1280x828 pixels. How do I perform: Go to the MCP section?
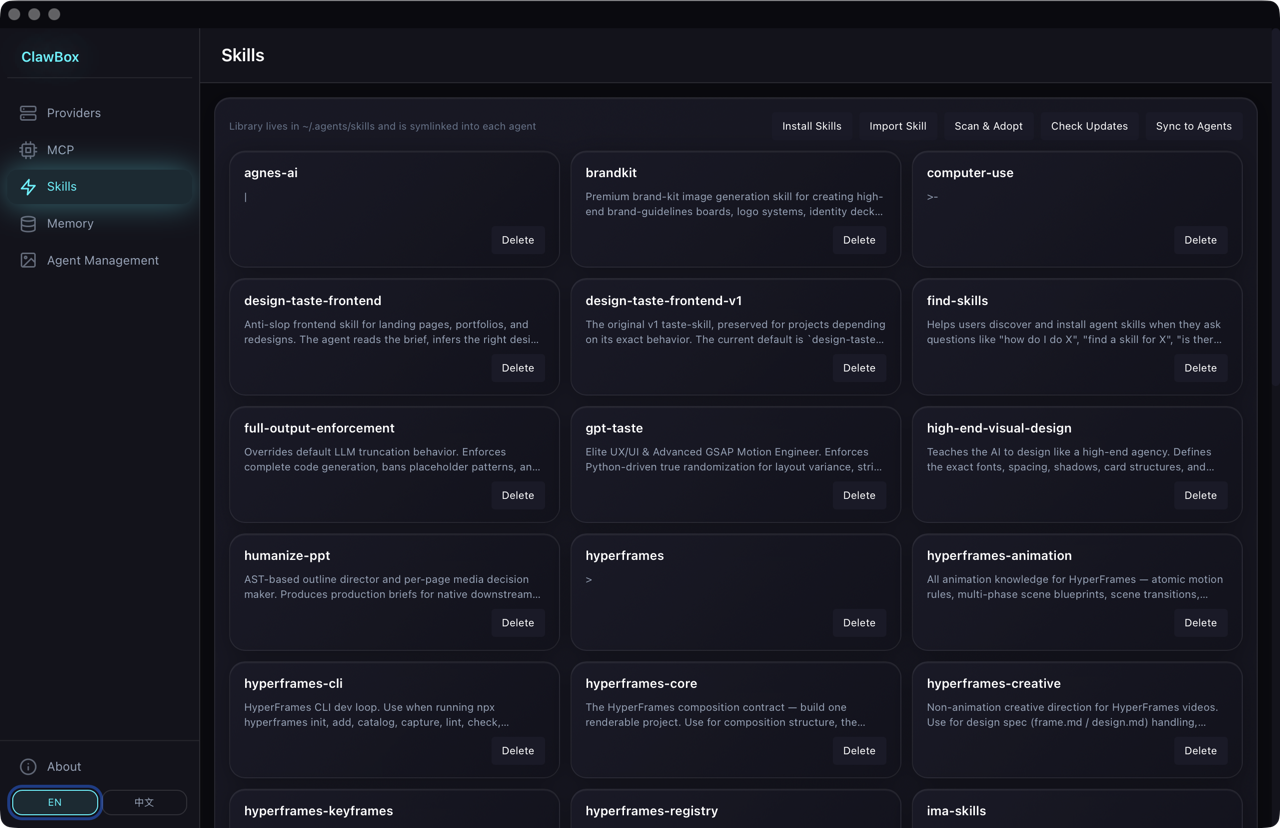click(x=99, y=150)
